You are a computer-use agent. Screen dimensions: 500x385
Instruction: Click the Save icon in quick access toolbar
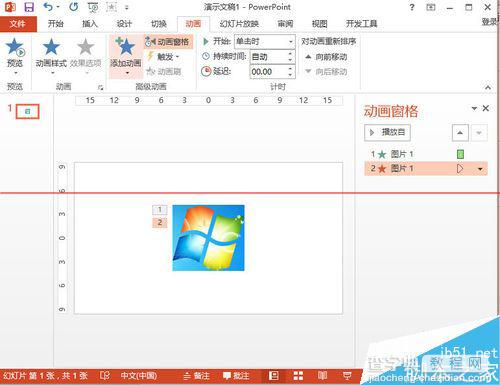[29, 7]
